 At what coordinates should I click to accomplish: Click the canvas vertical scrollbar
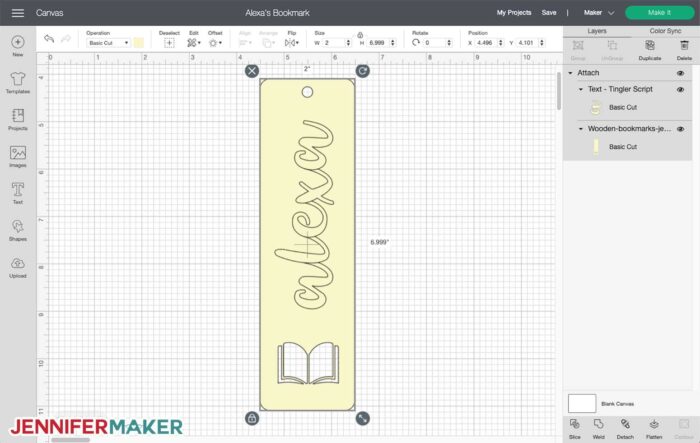tap(558, 91)
